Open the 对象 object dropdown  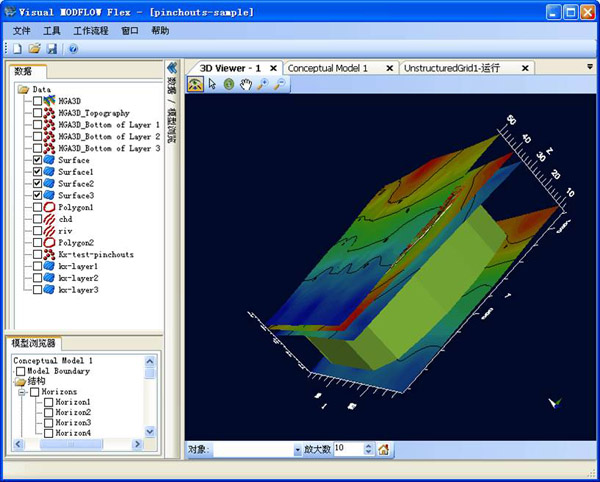pyautogui.click(x=297, y=449)
